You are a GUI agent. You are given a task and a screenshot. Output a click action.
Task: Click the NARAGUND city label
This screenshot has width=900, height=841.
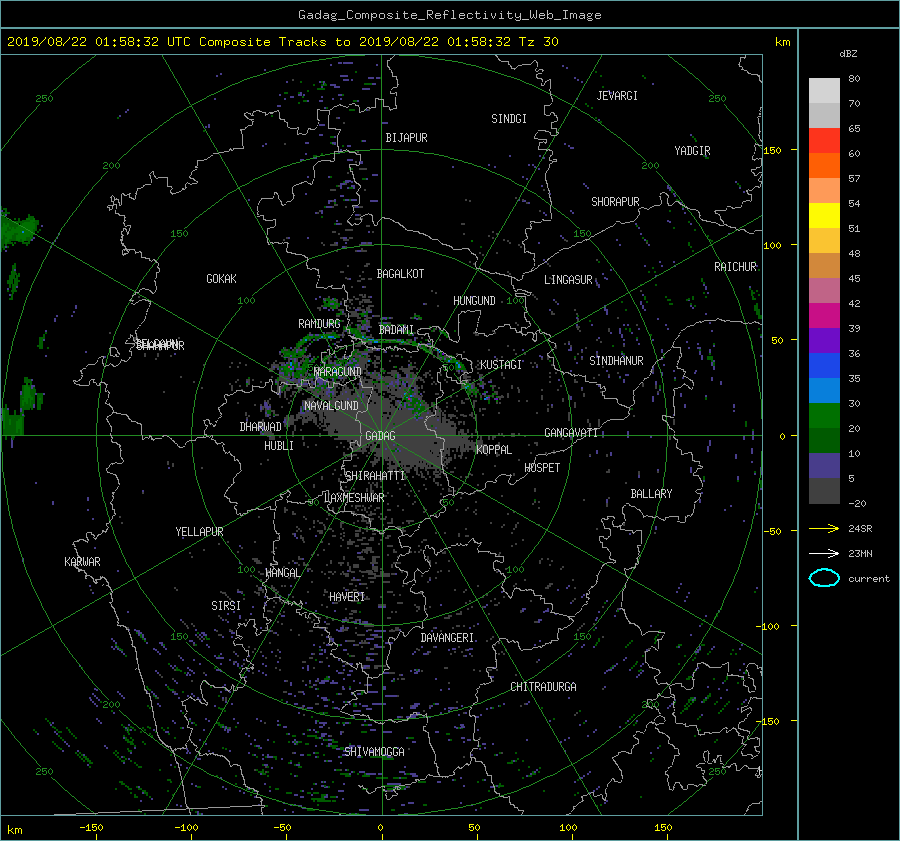(338, 371)
